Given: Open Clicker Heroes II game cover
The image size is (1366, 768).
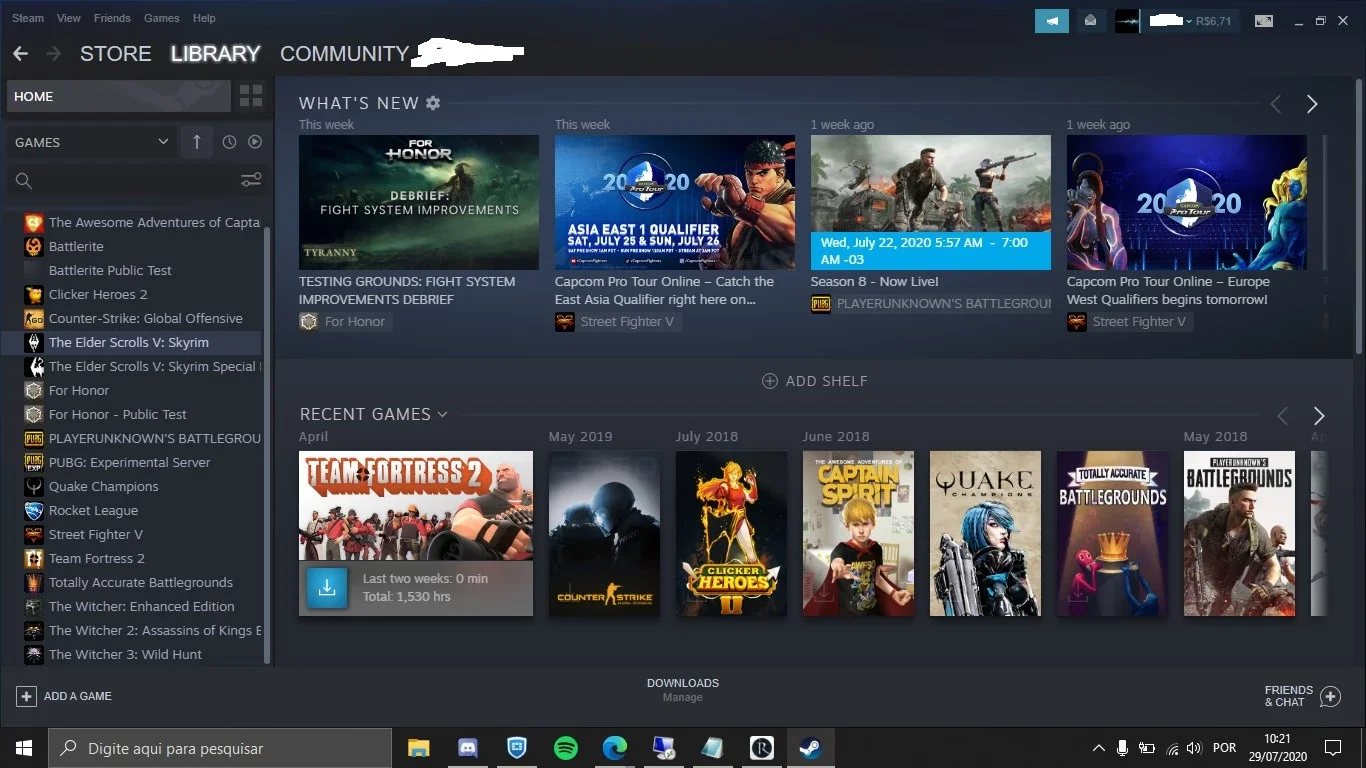Looking at the screenshot, I should [731, 533].
